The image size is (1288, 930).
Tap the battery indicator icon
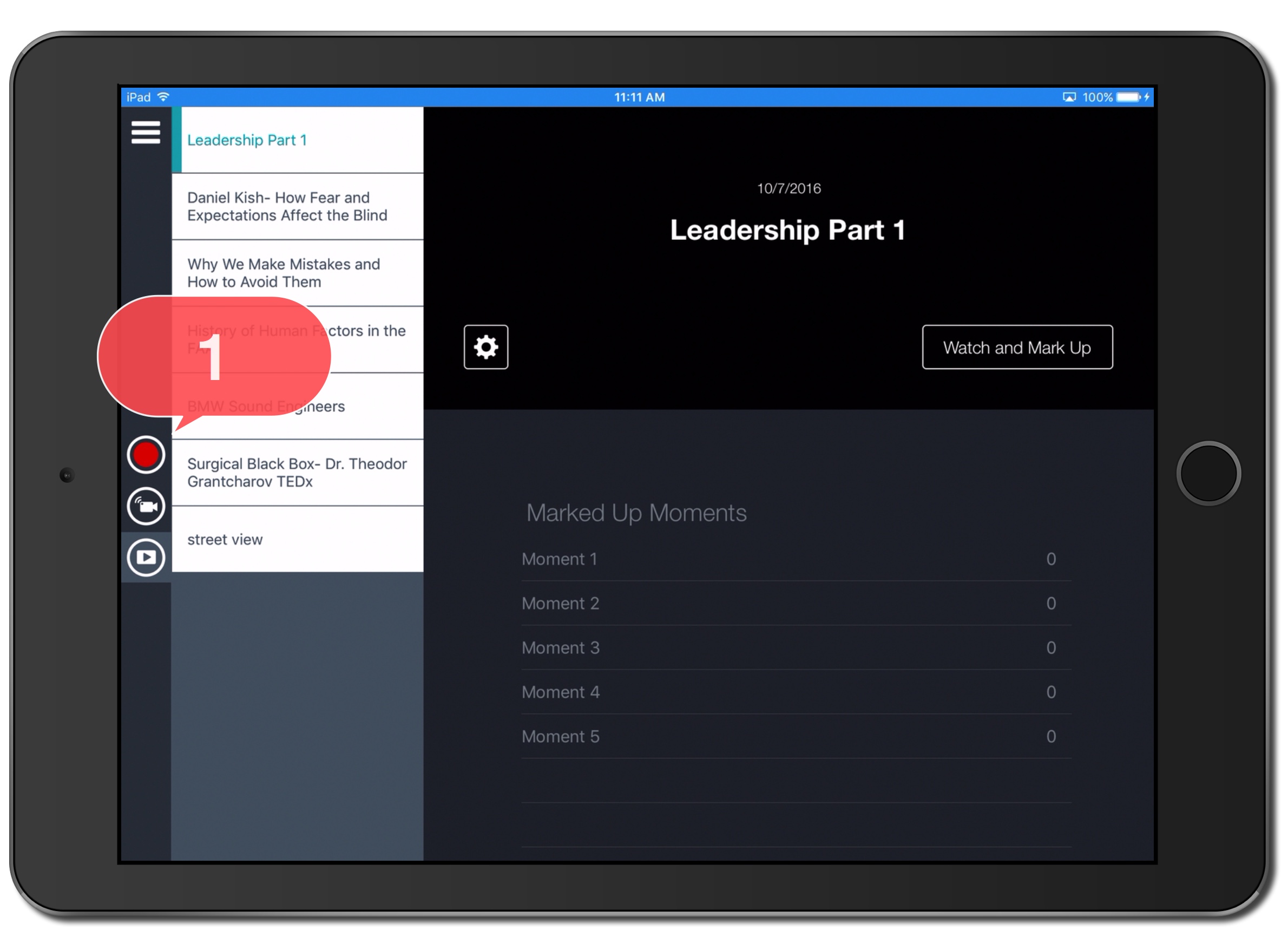coord(1128,97)
